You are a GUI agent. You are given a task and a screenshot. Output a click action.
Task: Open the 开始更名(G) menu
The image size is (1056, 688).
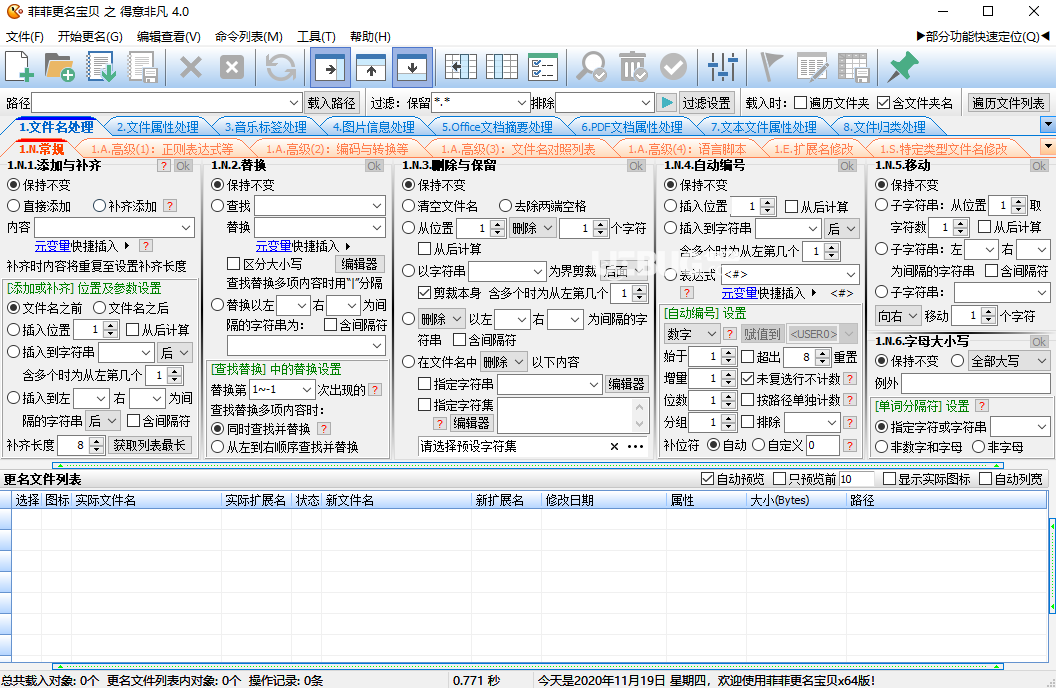point(90,36)
